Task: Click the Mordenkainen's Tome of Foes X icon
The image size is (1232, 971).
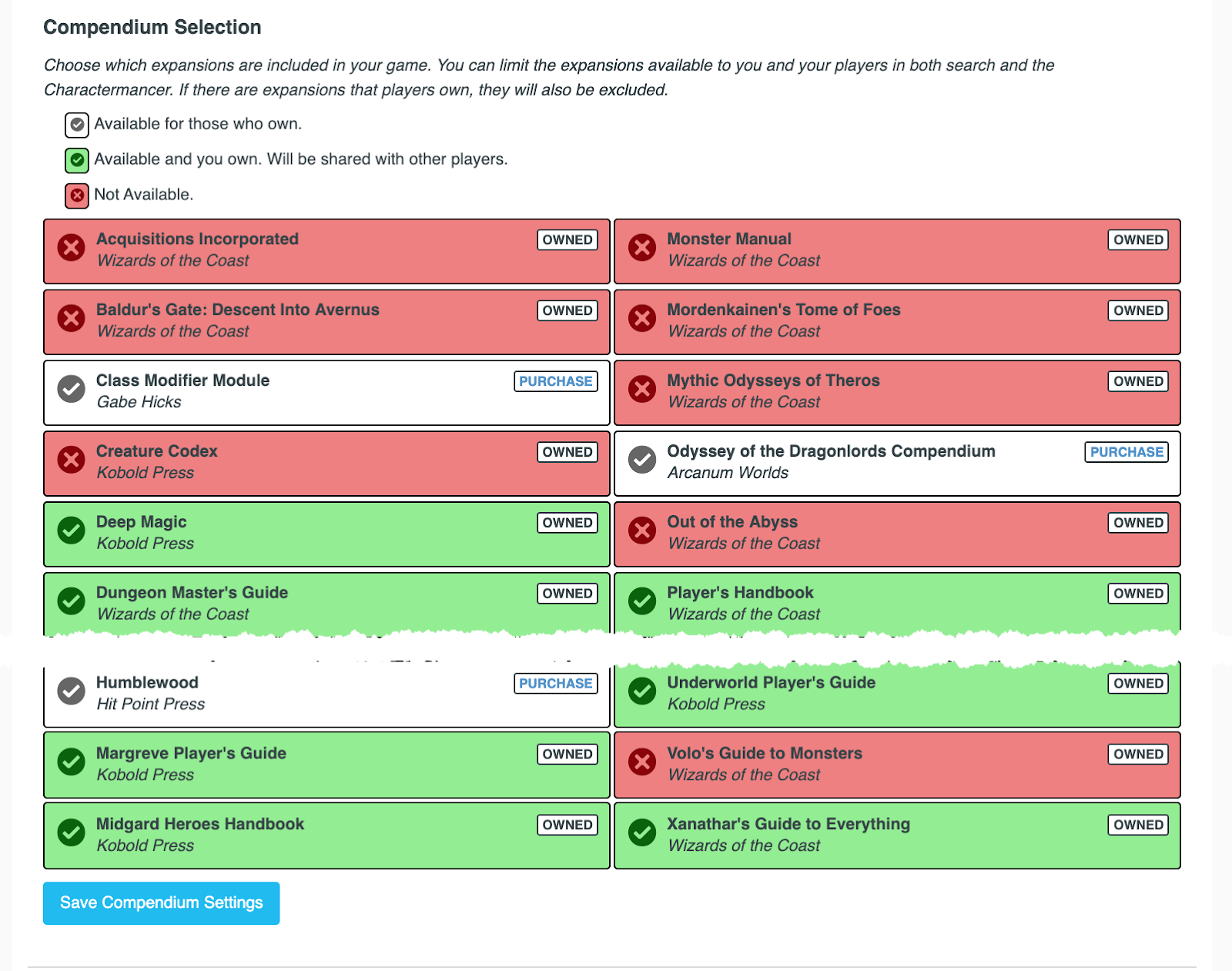Action: click(642, 319)
